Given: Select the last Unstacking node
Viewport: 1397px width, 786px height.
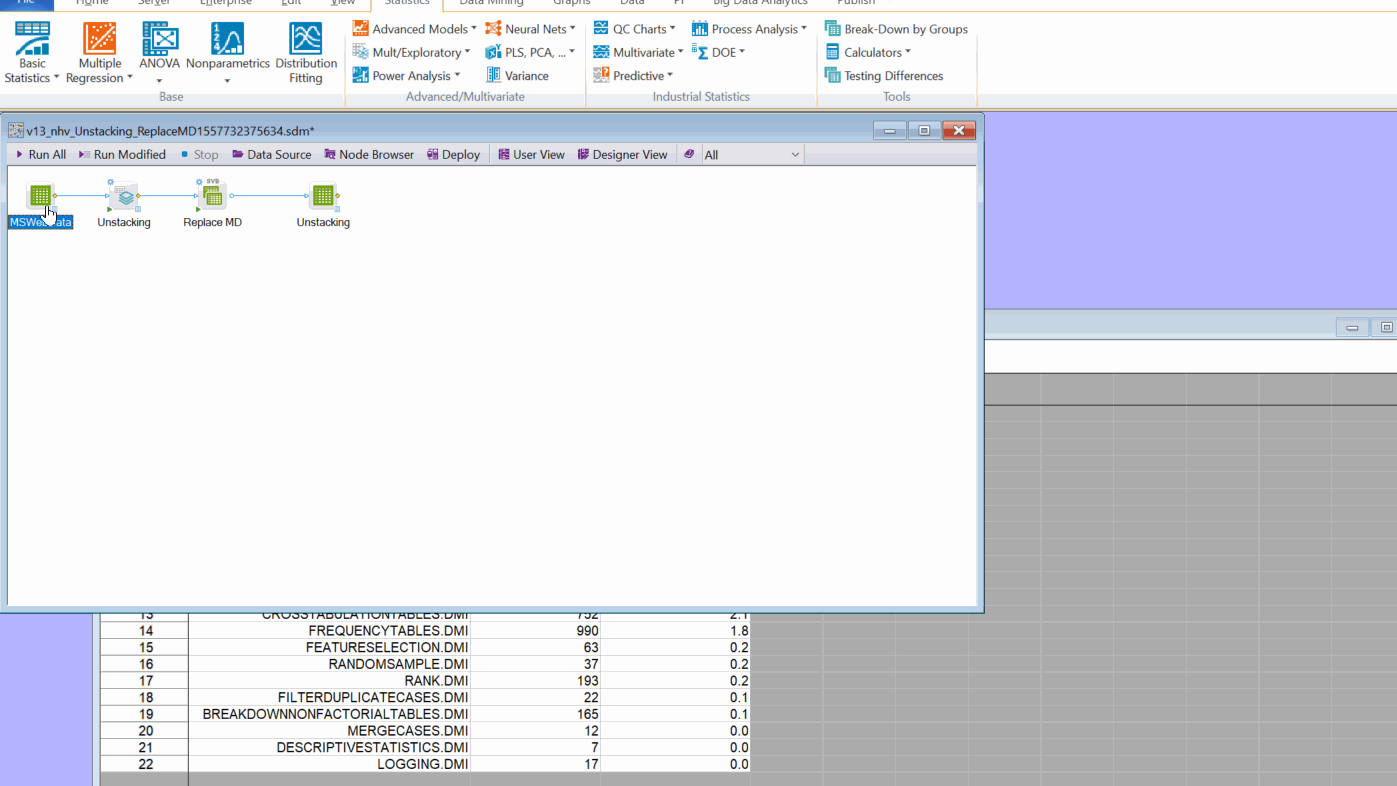Looking at the screenshot, I should 323,197.
